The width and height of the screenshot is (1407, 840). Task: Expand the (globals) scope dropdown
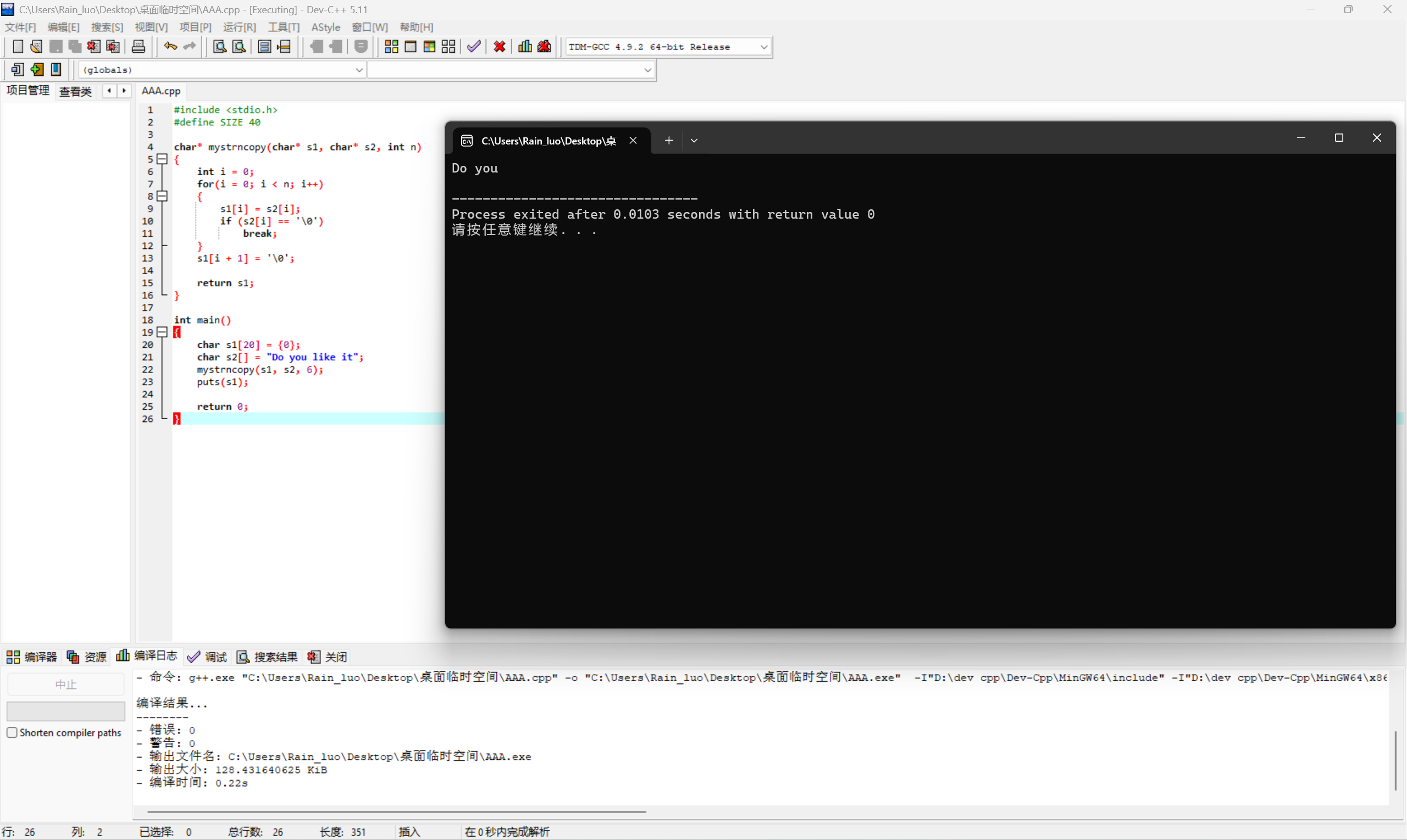[359, 70]
